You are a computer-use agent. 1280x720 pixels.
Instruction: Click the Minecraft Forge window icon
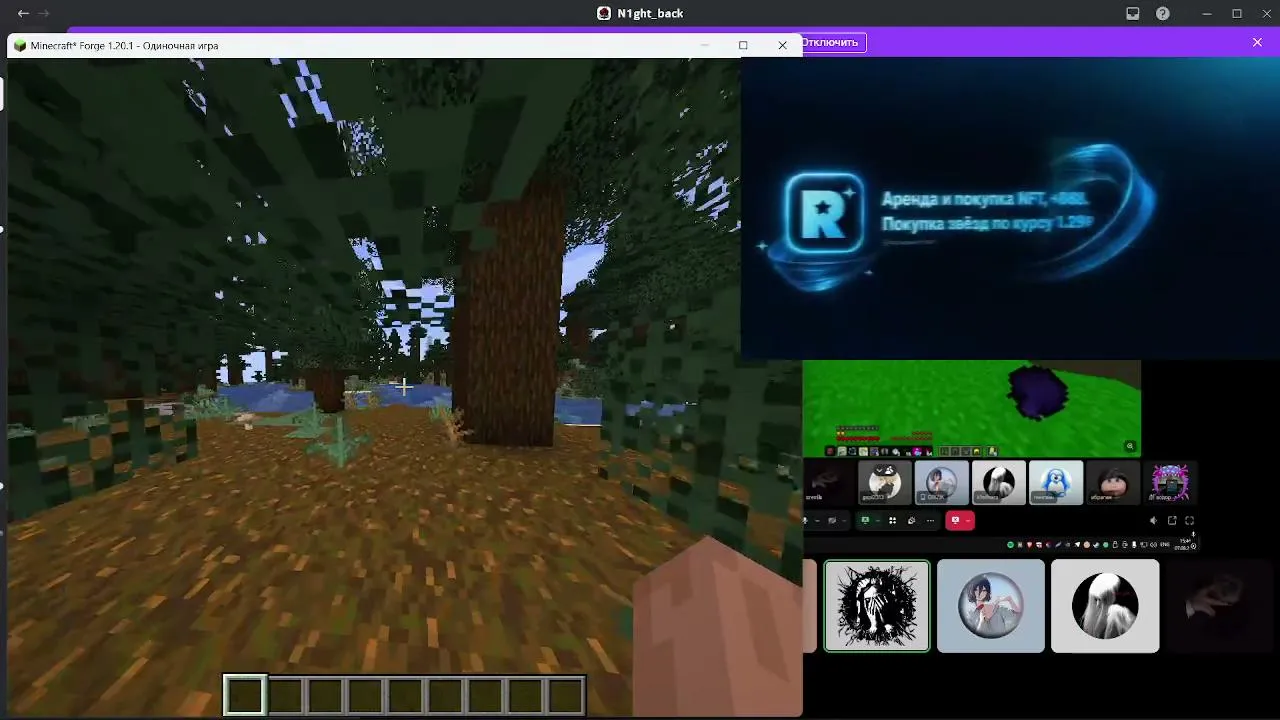(20, 45)
